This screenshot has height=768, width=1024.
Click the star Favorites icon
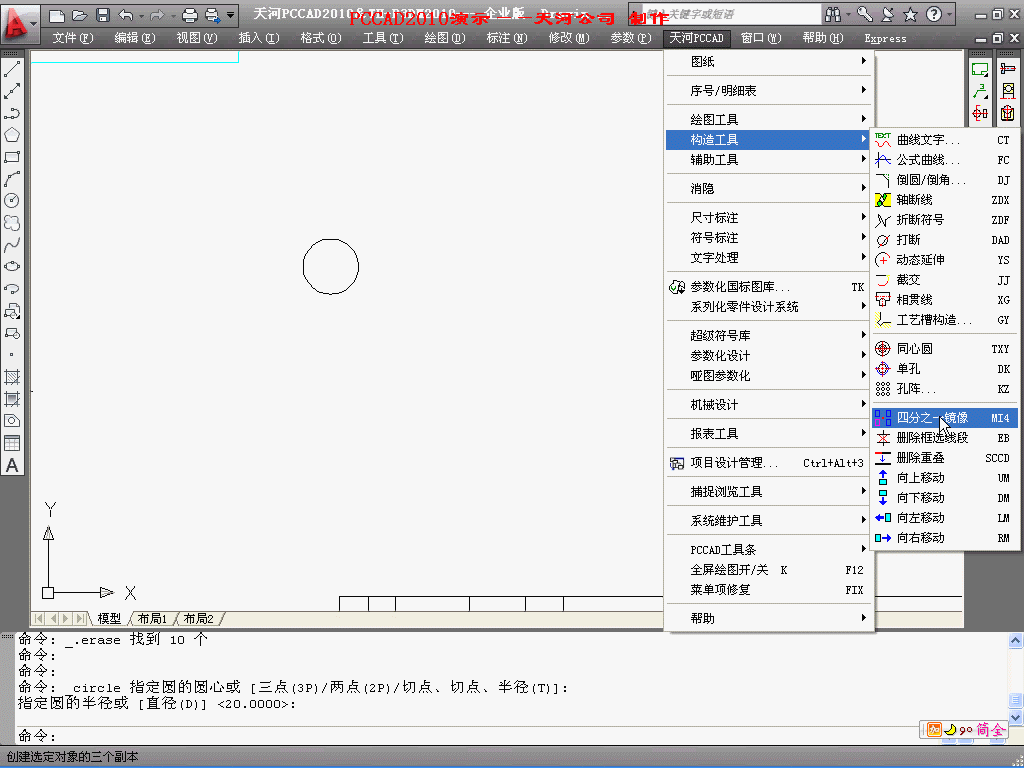[910, 14]
